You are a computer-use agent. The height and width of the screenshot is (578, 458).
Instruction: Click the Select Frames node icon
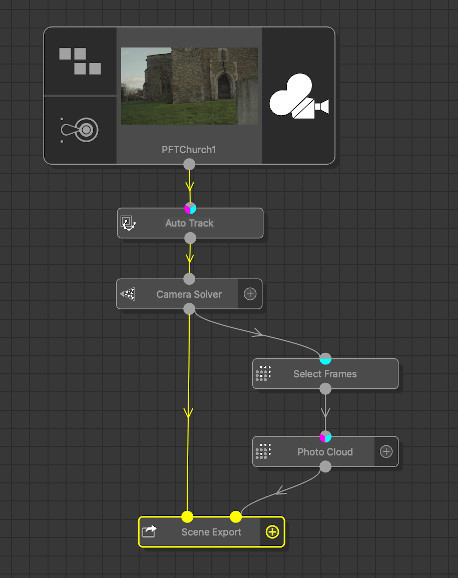click(x=263, y=374)
